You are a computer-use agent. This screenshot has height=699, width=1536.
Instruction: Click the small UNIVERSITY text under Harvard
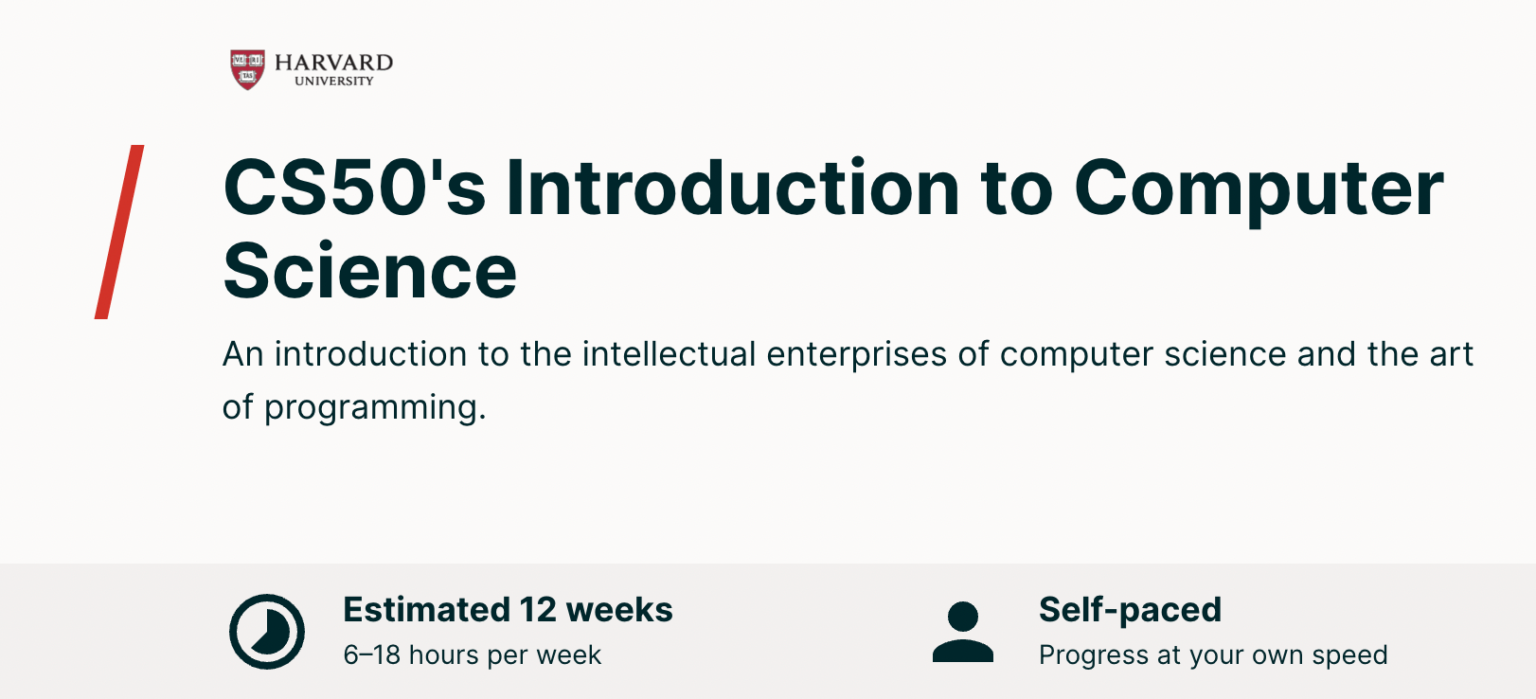point(333,81)
